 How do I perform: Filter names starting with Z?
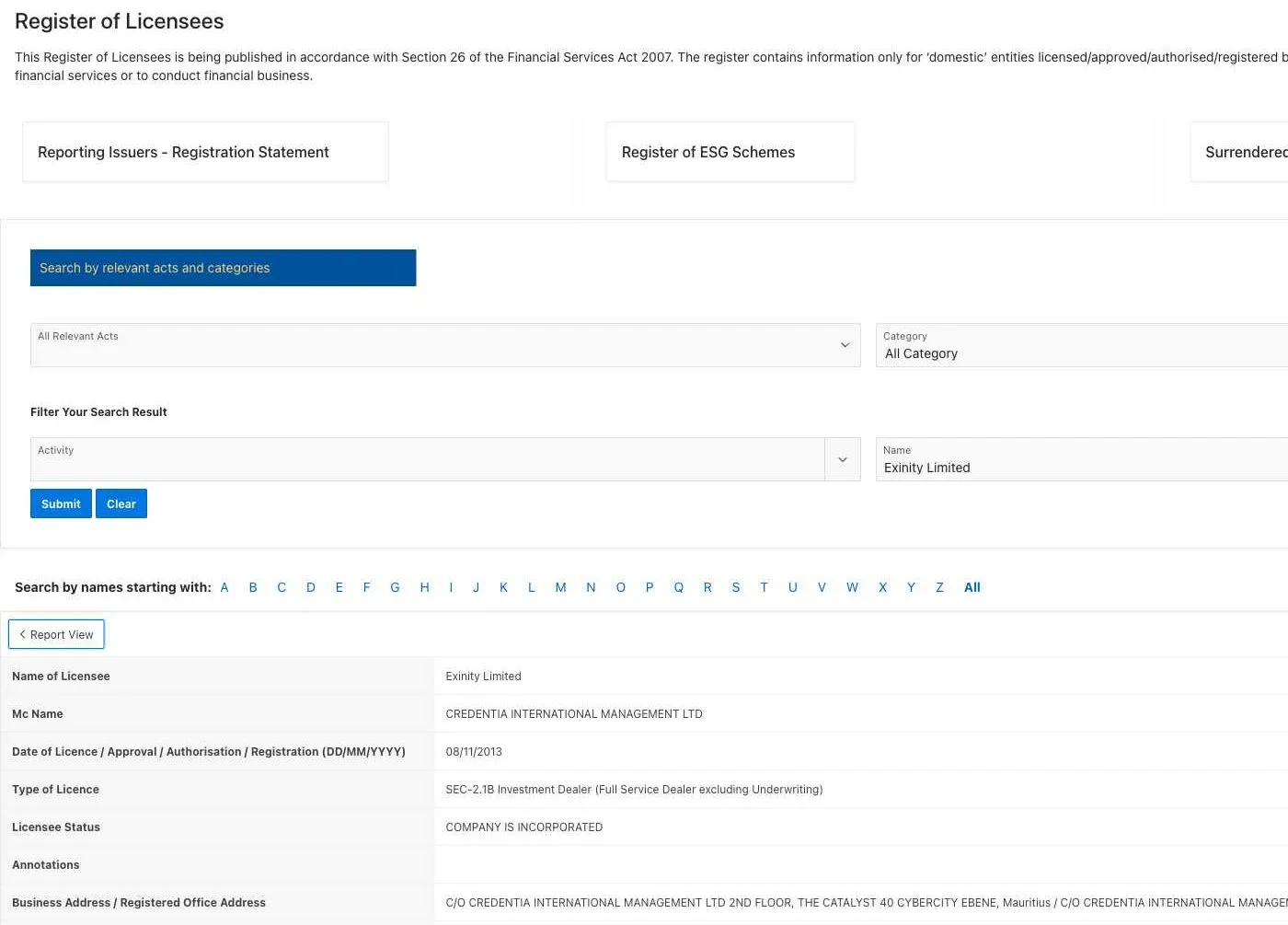tap(939, 587)
